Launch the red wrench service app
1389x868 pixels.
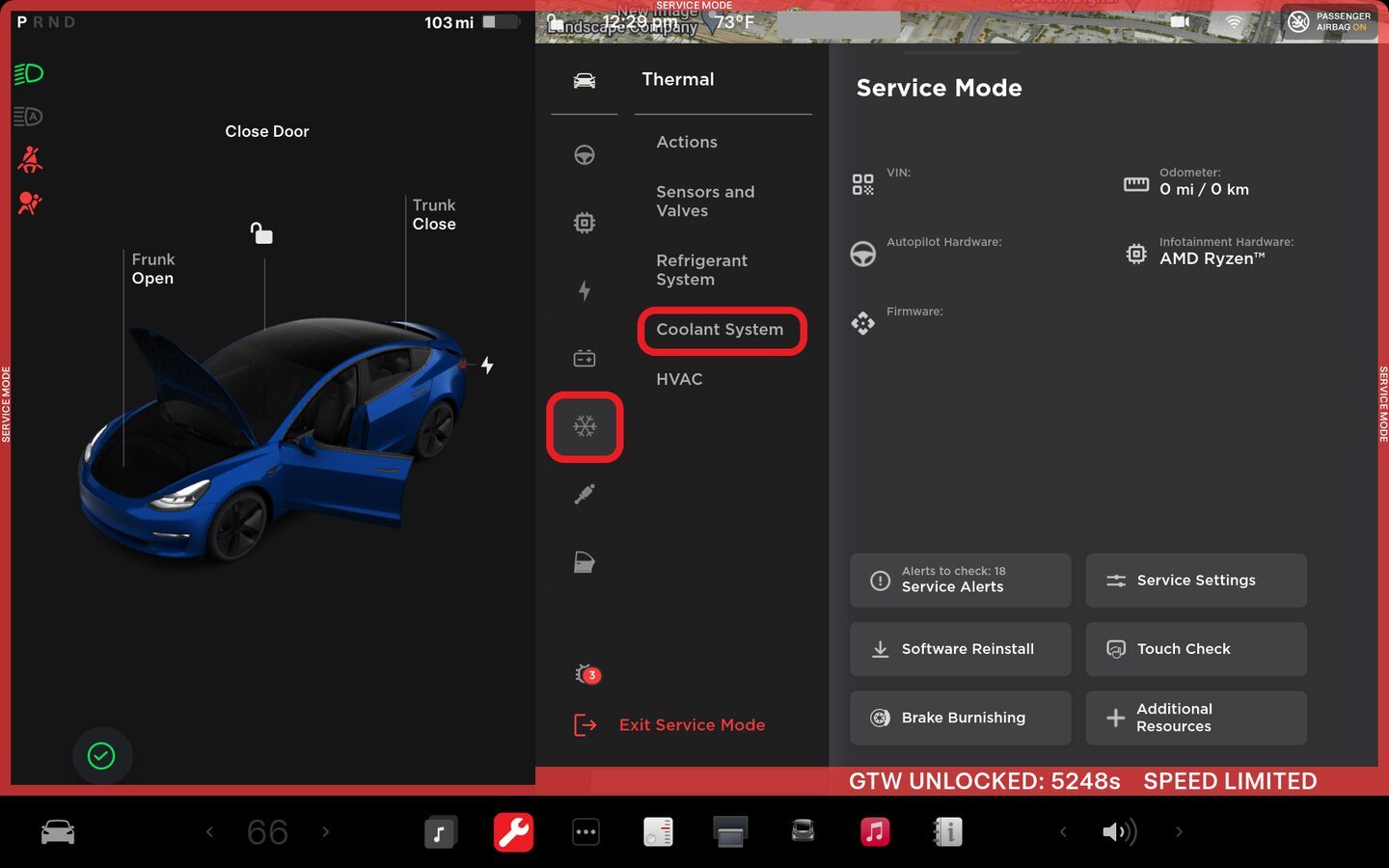pos(513,831)
